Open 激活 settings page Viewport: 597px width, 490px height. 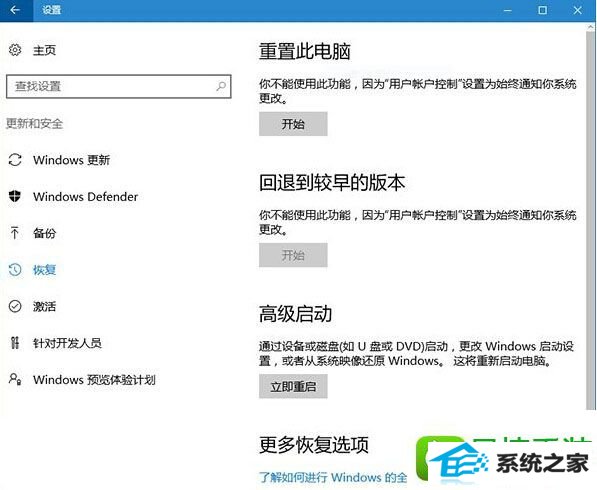pos(45,306)
